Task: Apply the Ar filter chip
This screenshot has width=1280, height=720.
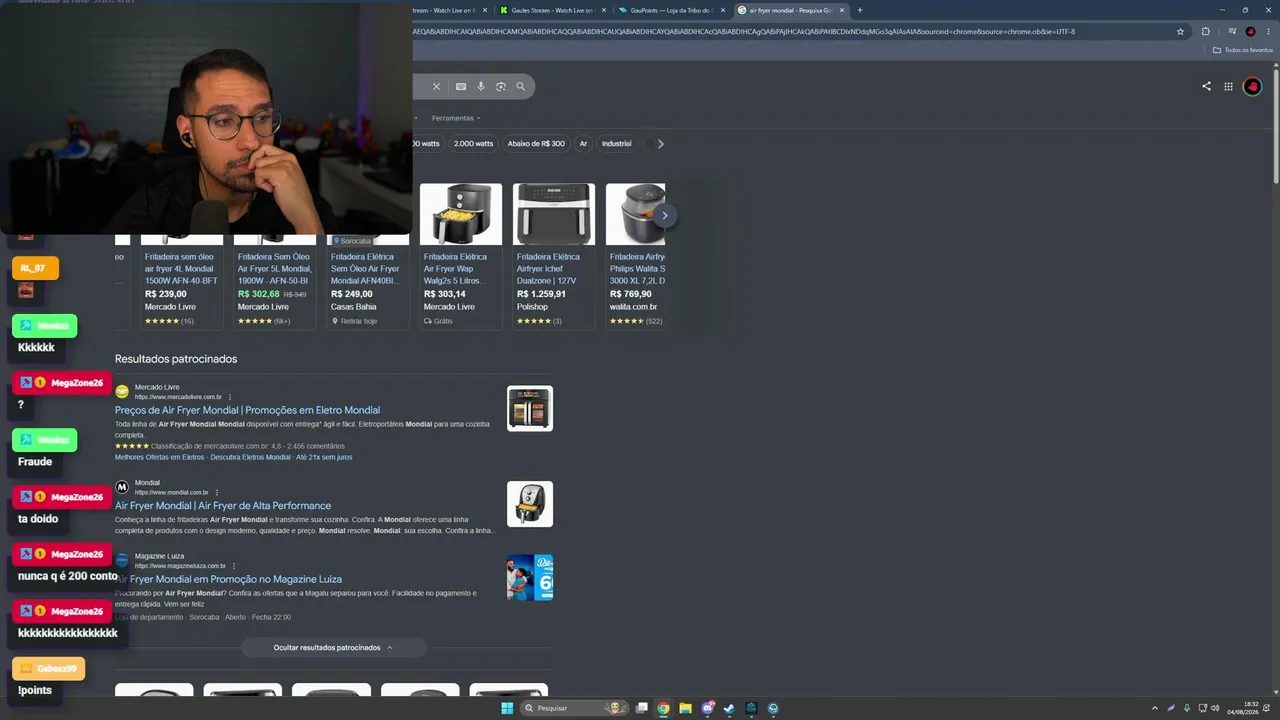Action: pyautogui.click(x=583, y=144)
